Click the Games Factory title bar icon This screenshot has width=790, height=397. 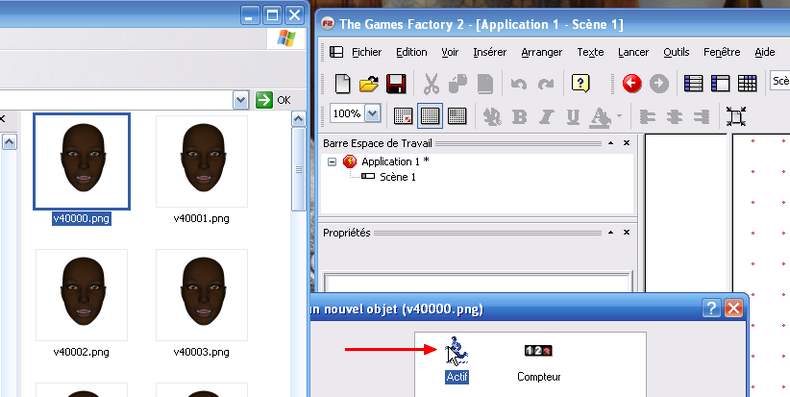327,24
